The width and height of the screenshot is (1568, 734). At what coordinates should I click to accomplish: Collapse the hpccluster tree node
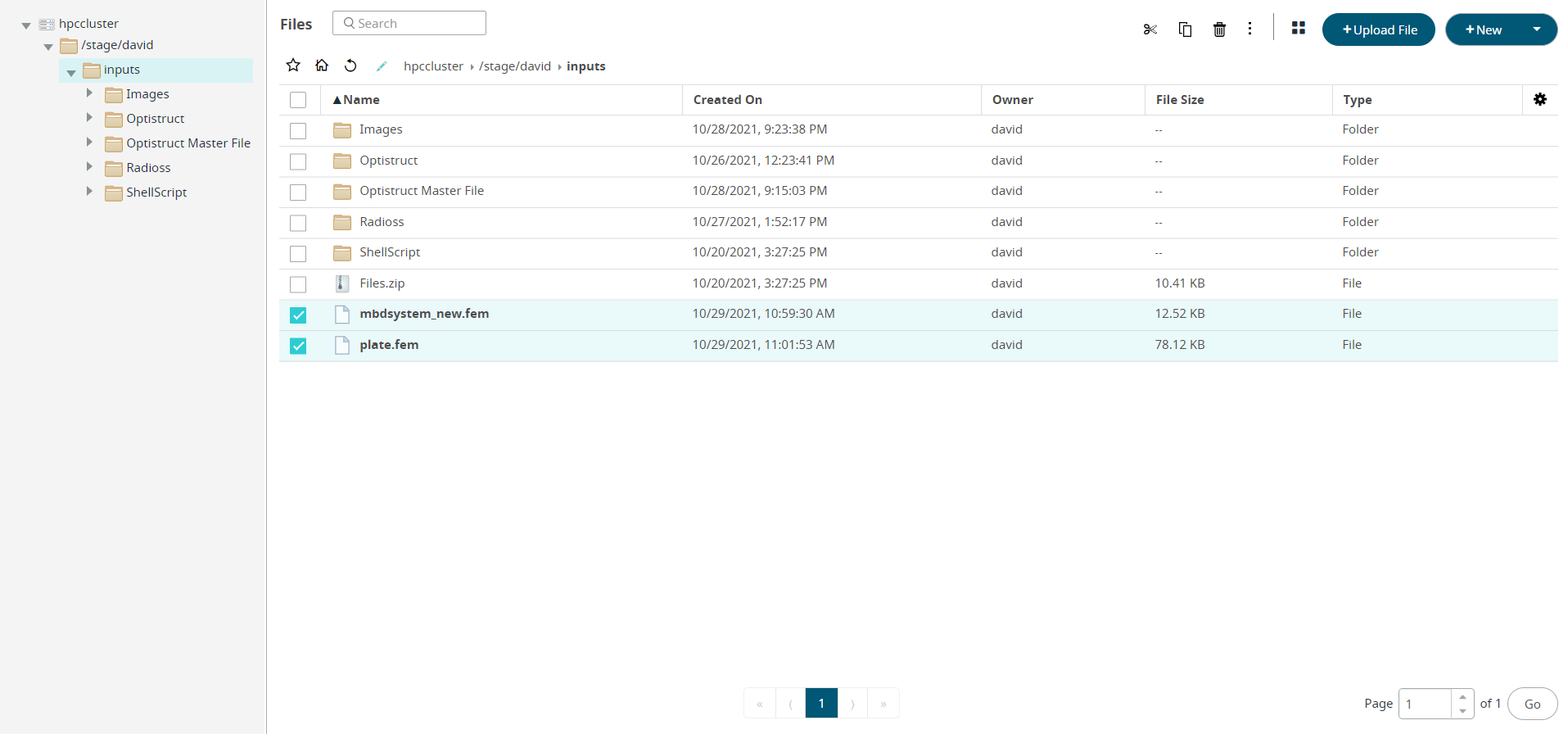tap(26, 25)
